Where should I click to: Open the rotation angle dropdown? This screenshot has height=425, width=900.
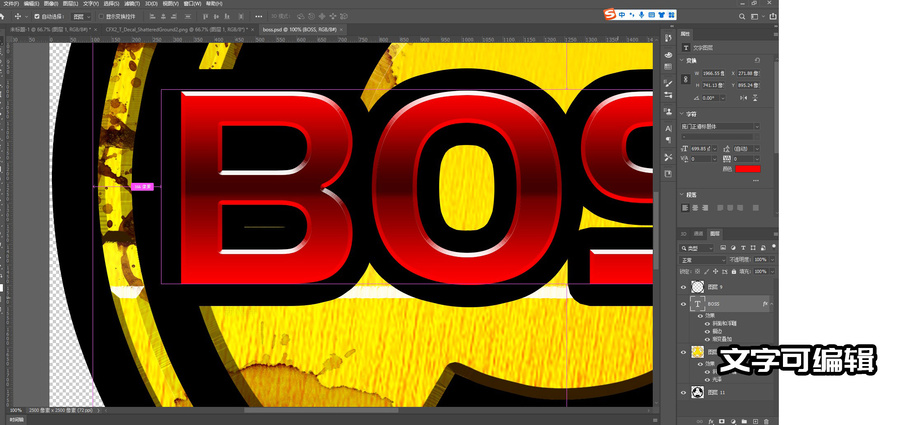723,98
